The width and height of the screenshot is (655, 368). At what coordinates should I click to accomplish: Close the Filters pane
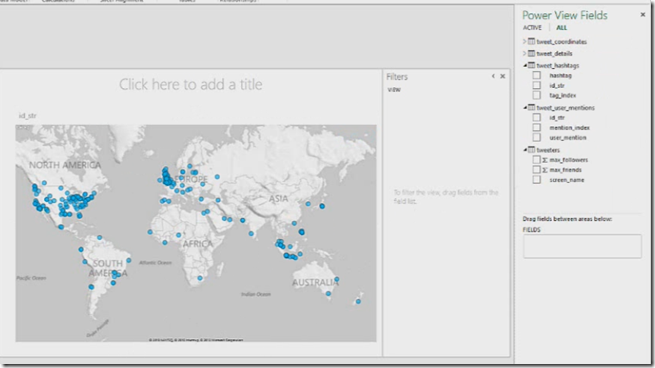[503, 76]
